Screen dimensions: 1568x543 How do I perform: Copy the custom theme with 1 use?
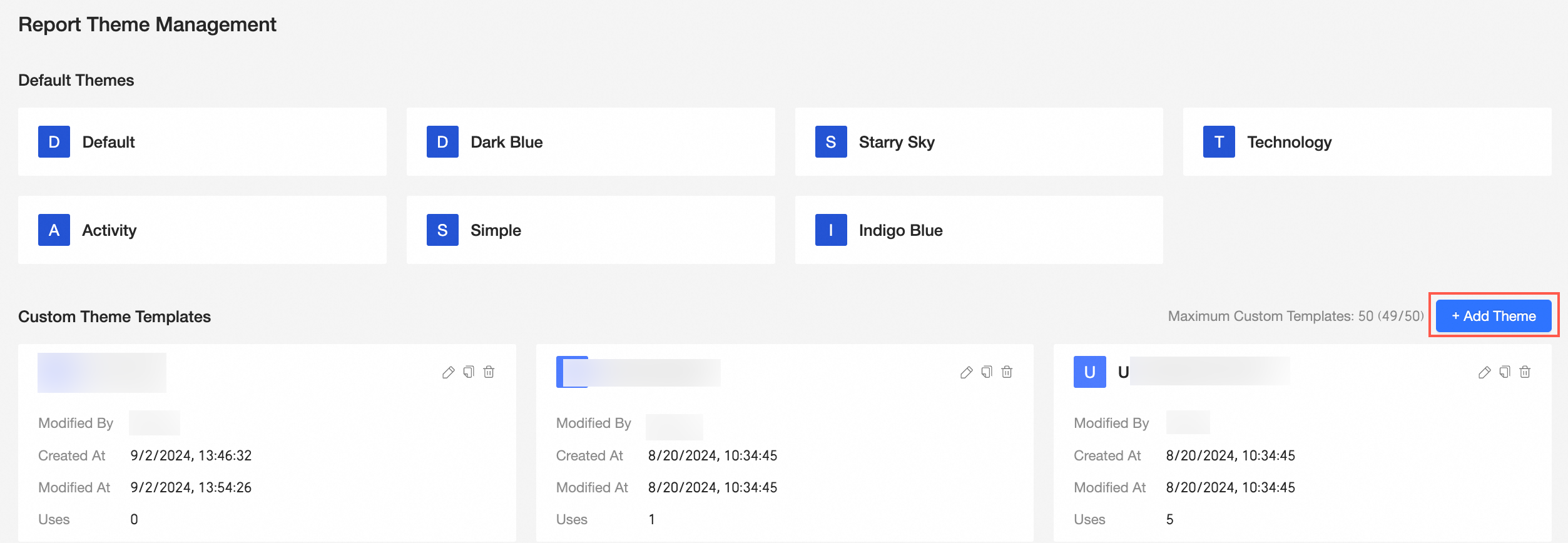point(987,372)
